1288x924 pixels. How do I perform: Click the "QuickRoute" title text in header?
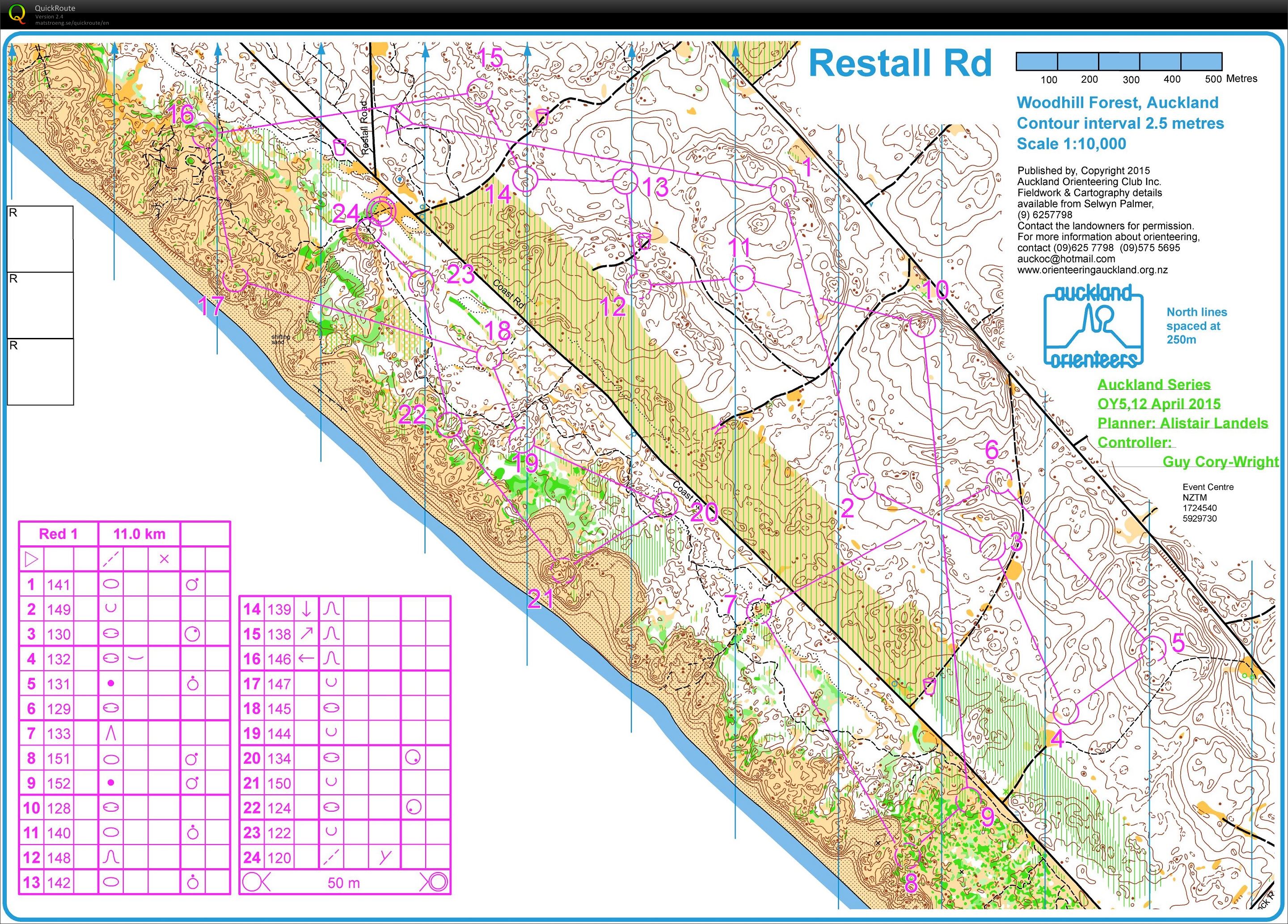click(55, 8)
